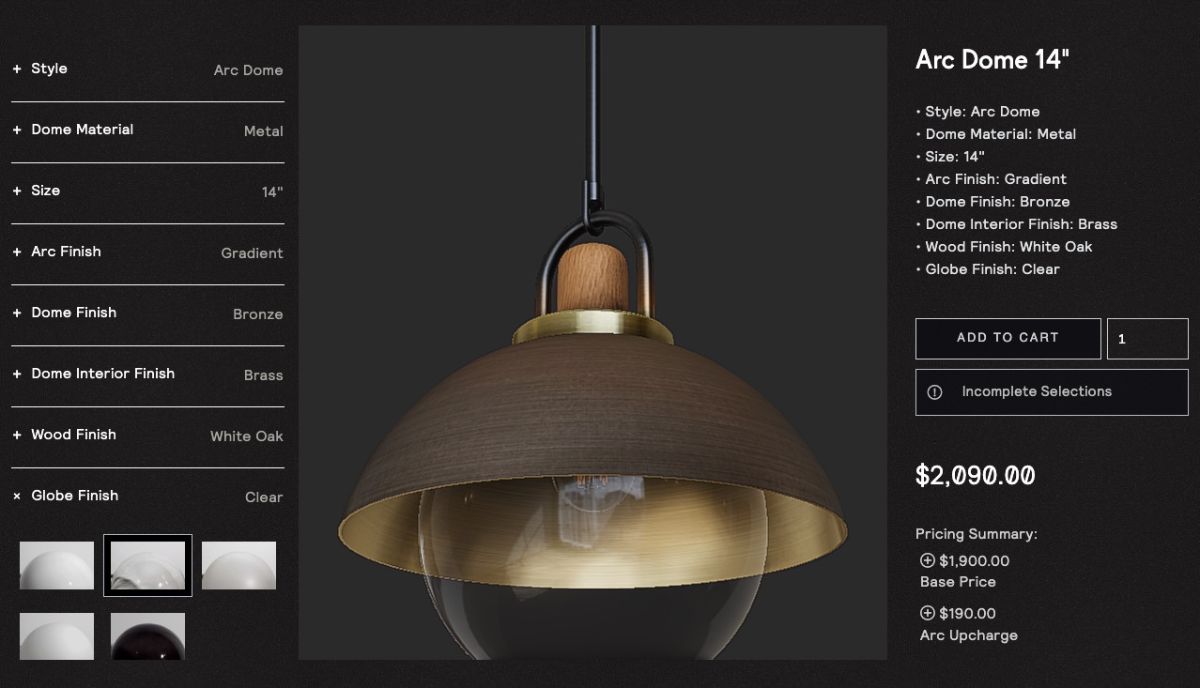Expand the Style option row
Image resolution: width=1200 pixels, height=688 pixels.
147,69
